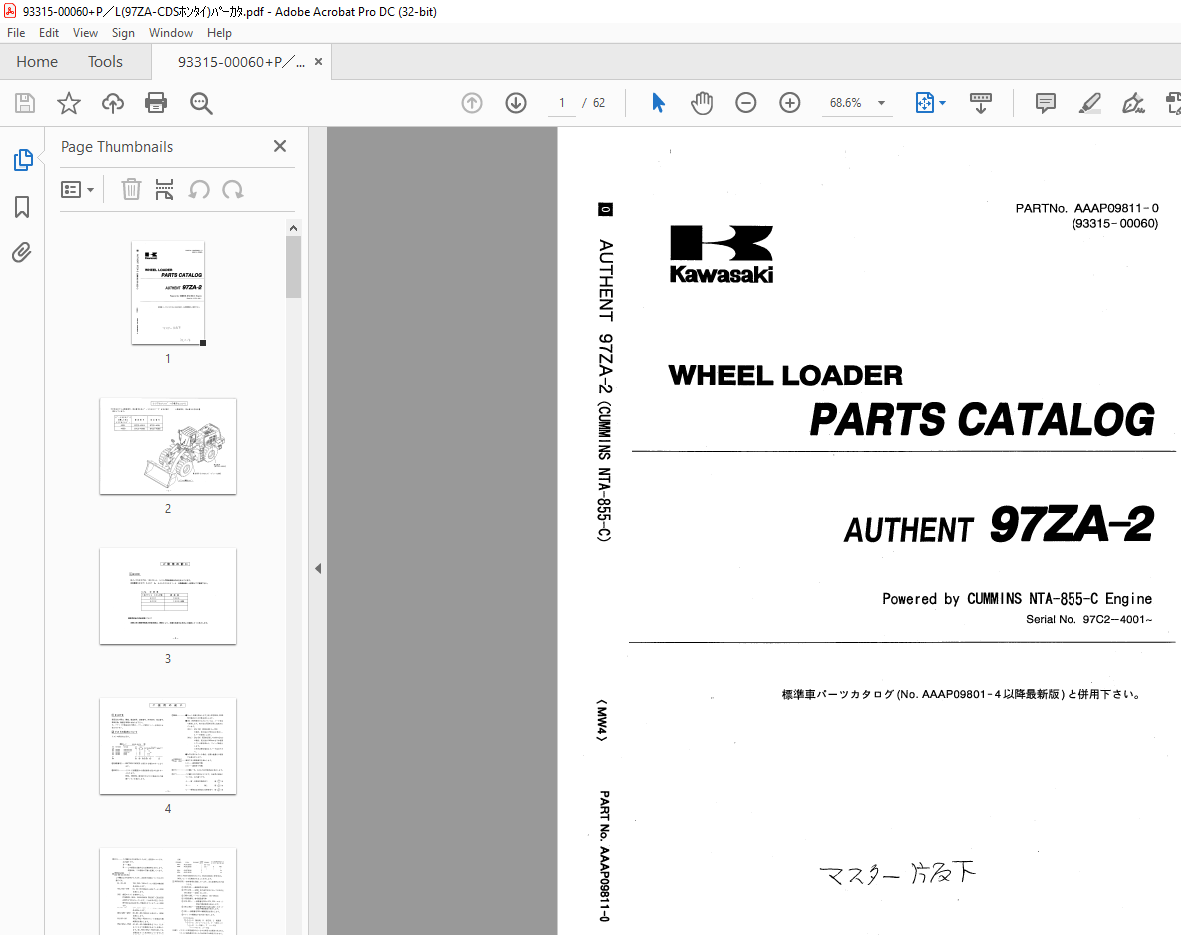Select the arrow Selection tool
The height and width of the screenshot is (935, 1181).
tap(658, 103)
